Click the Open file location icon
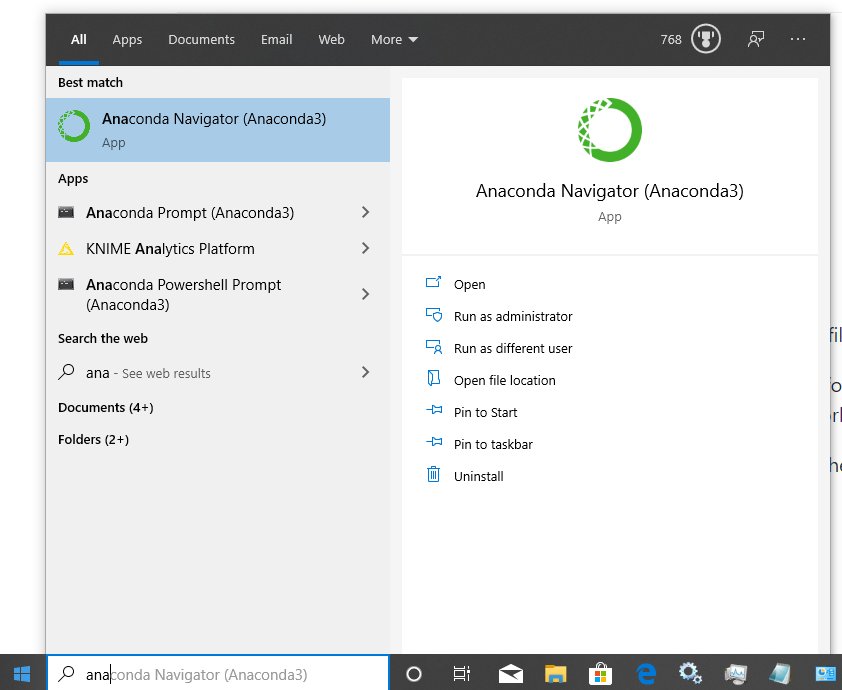Image resolution: width=842 pixels, height=690 pixels. coord(433,379)
